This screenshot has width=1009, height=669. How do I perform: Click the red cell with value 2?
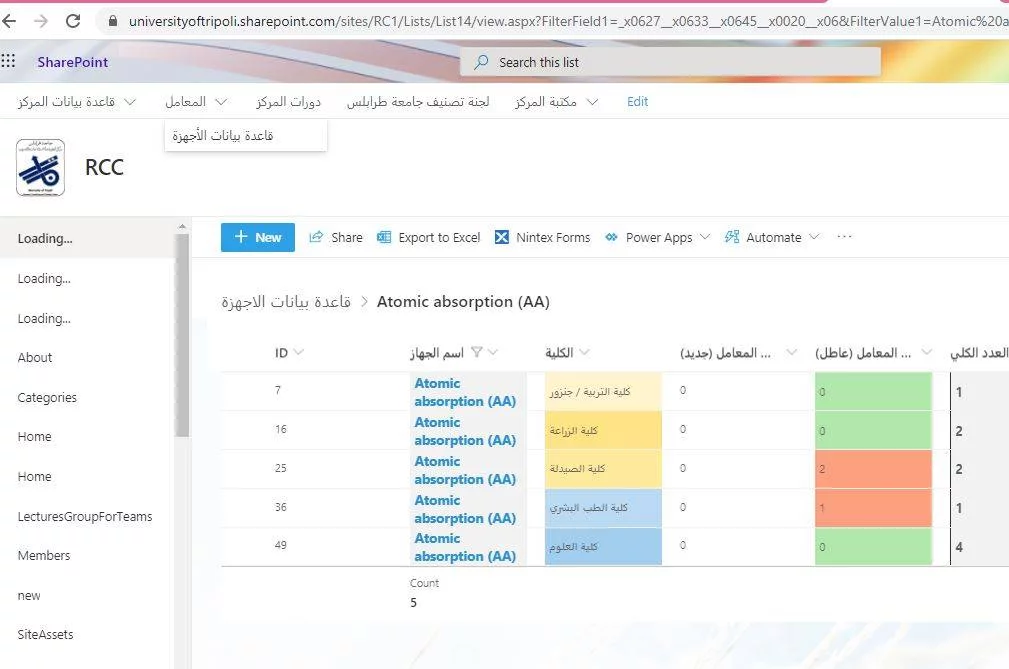click(x=872, y=468)
